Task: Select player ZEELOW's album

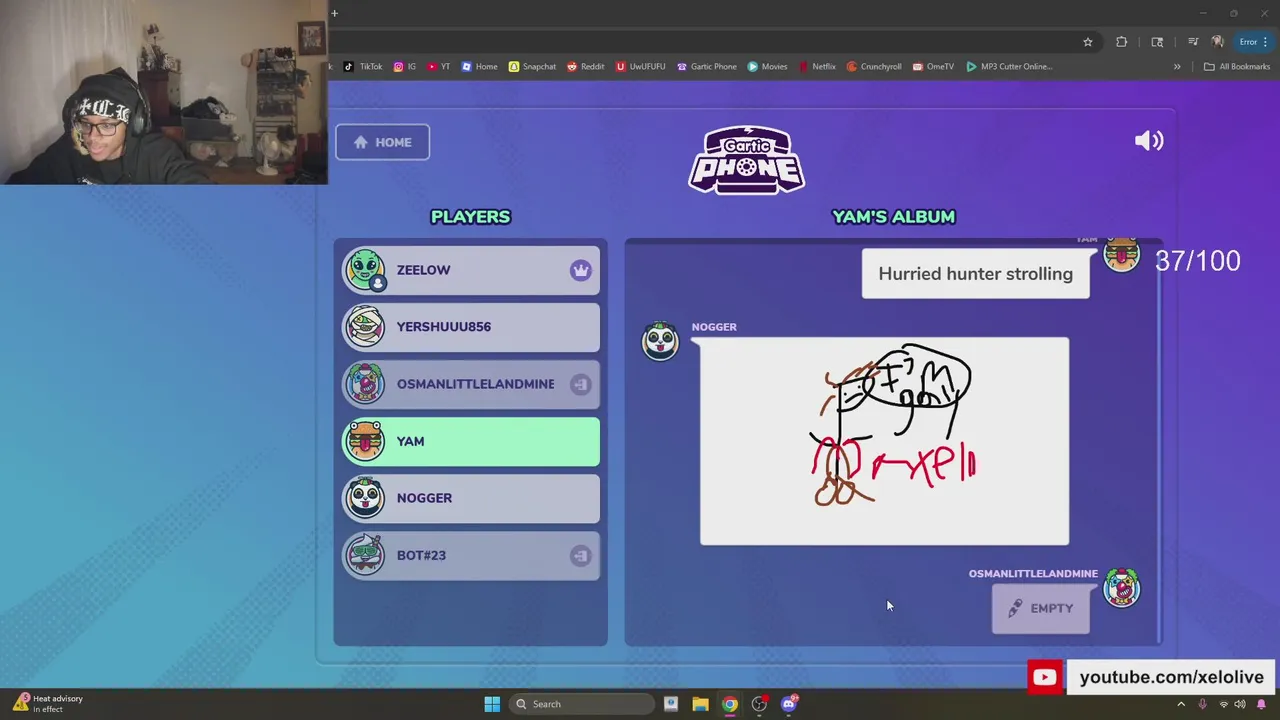Action: coord(471,270)
